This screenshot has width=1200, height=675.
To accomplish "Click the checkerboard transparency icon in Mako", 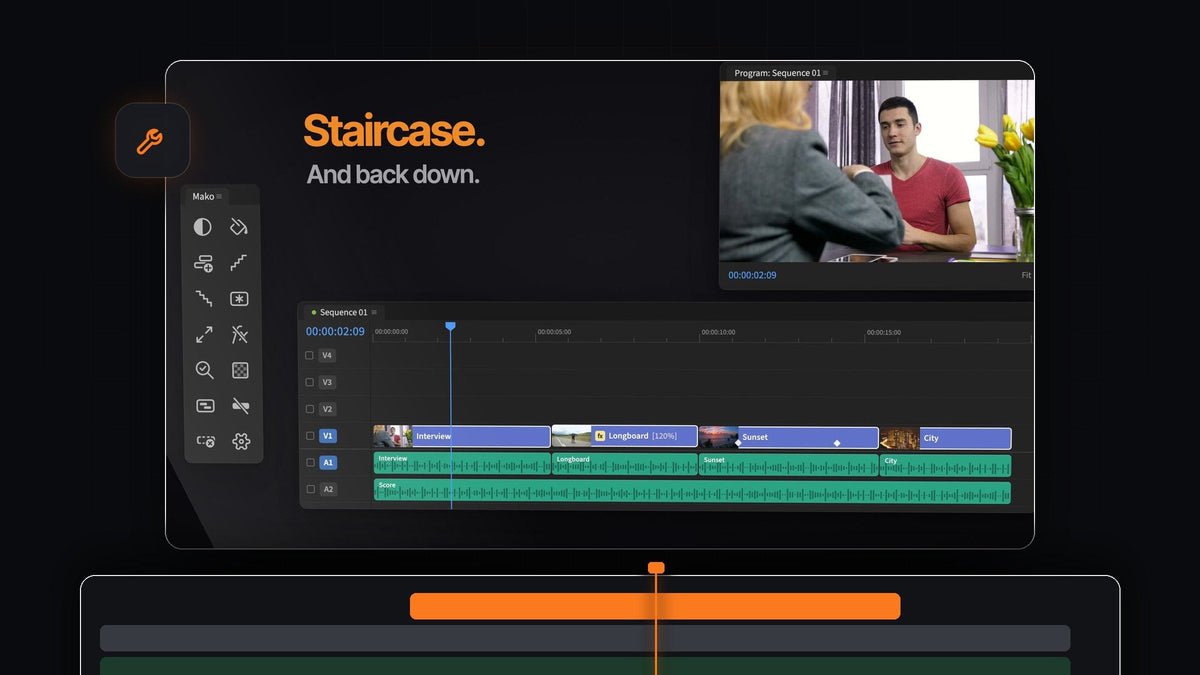I will coord(240,370).
